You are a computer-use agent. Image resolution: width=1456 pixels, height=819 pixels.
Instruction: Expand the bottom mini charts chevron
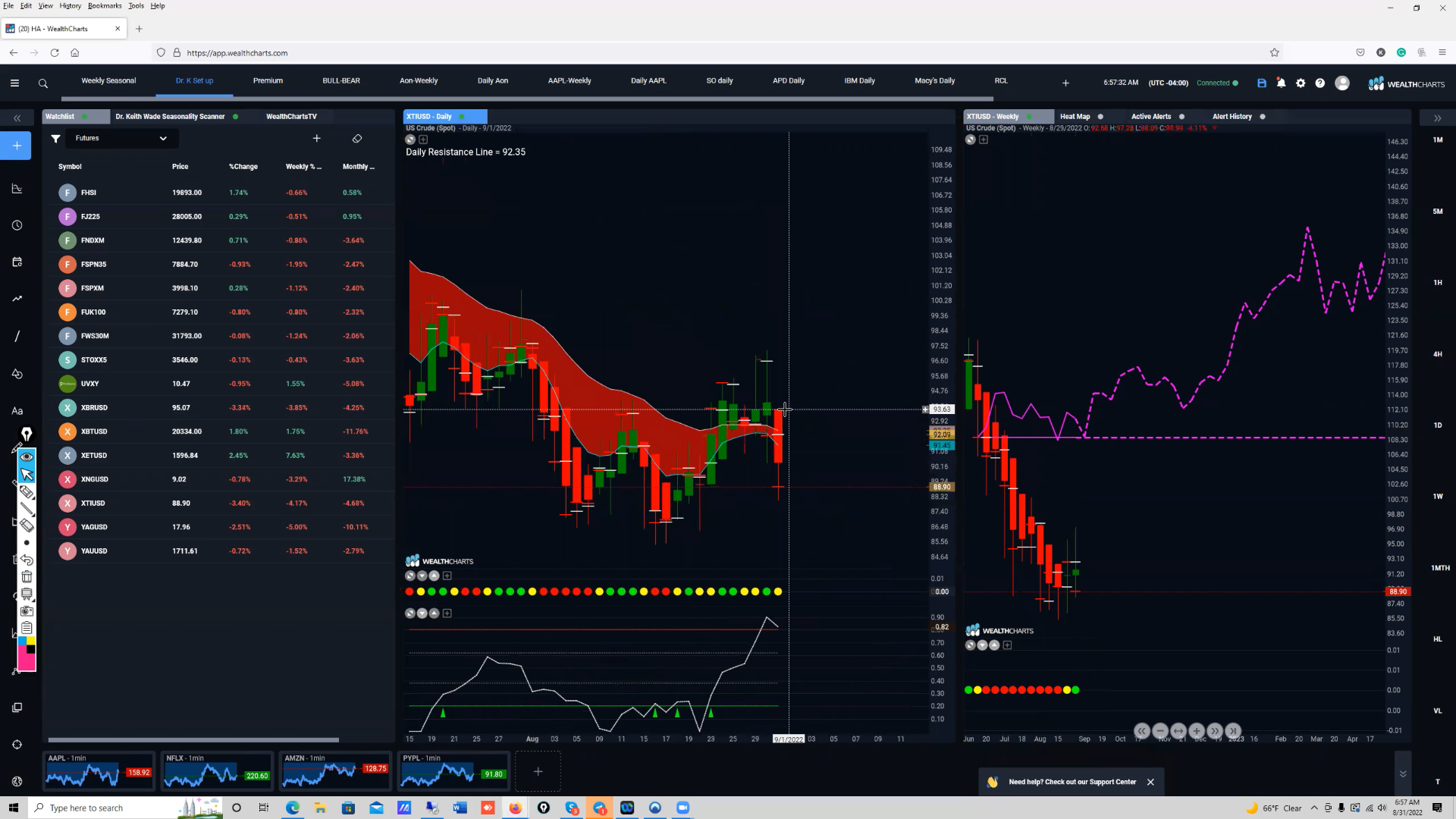(x=1403, y=773)
